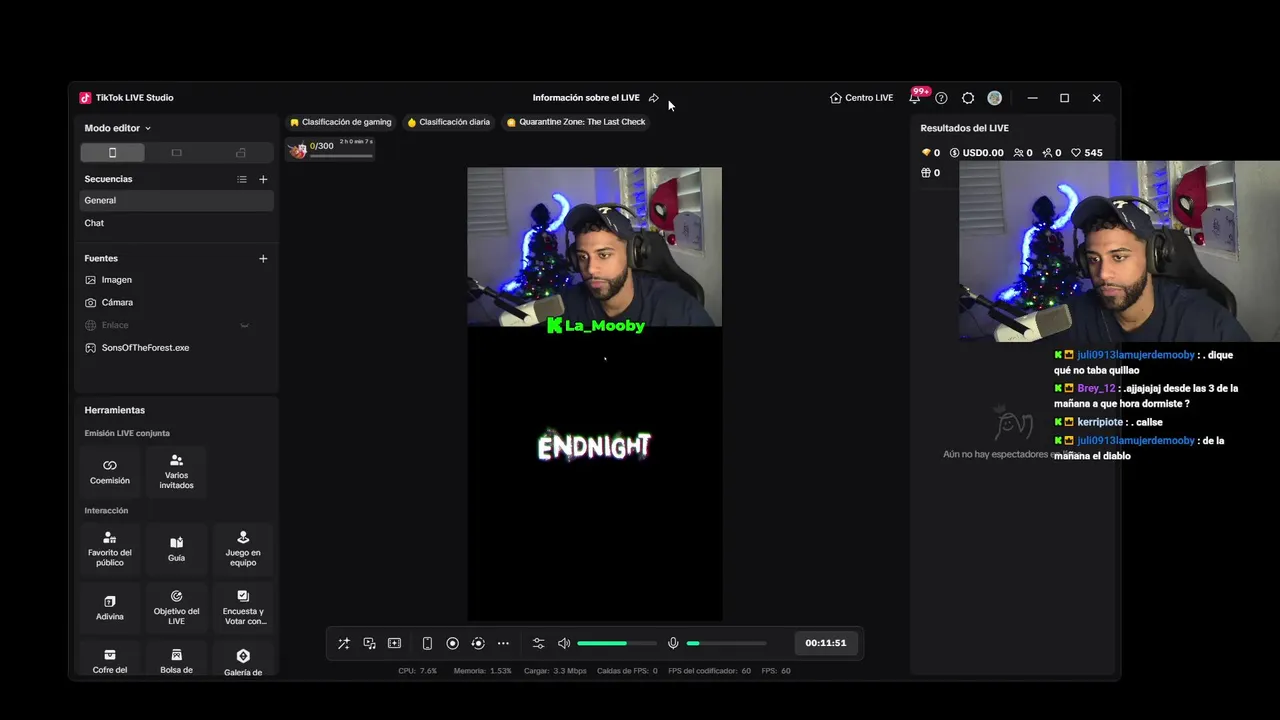The height and width of the screenshot is (720, 1280).
Task: Open the Favorito del público tool
Action: tap(110, 548)
